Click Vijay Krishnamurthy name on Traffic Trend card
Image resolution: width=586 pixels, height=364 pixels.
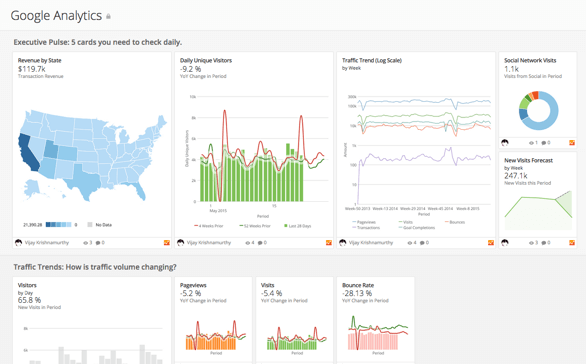371,243
